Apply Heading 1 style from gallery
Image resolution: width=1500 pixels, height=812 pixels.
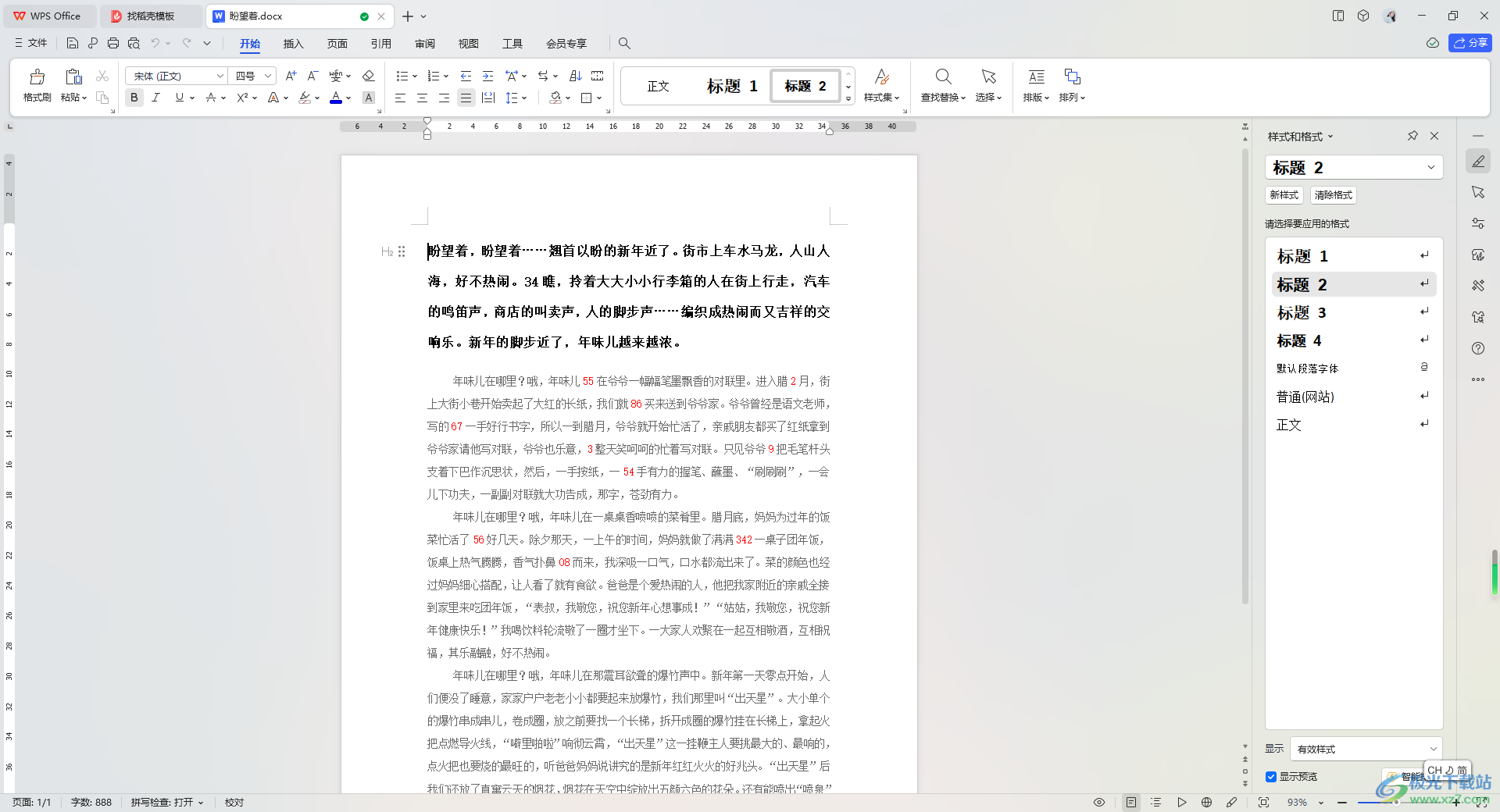click(x=732, y=86)
